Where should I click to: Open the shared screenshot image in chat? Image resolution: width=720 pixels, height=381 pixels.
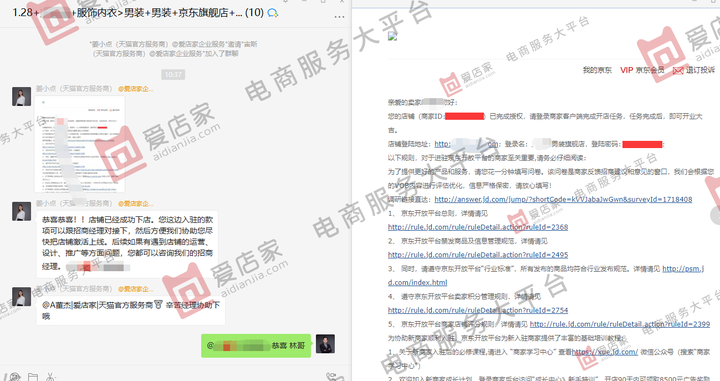point(80,144)
